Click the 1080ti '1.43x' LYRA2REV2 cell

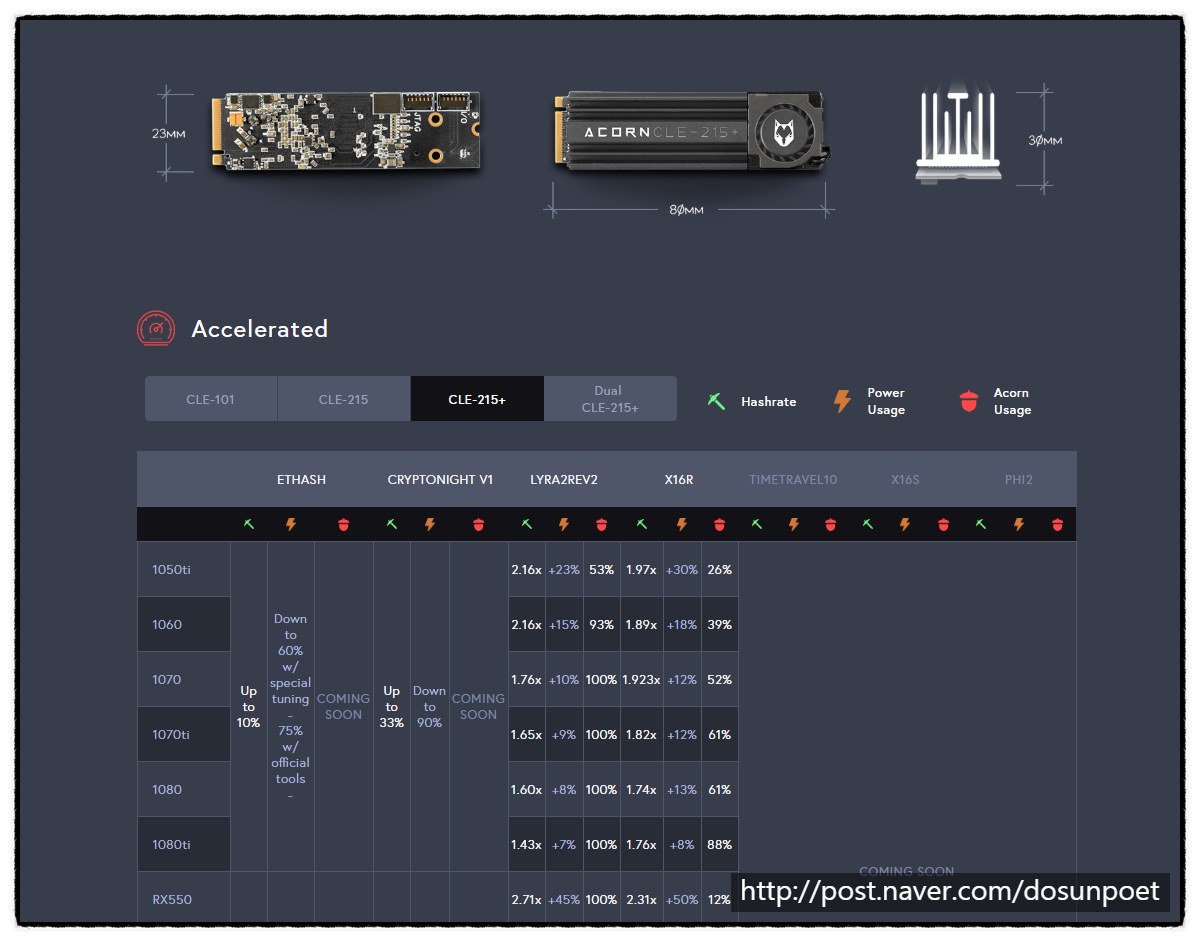[x=527, y=845]
